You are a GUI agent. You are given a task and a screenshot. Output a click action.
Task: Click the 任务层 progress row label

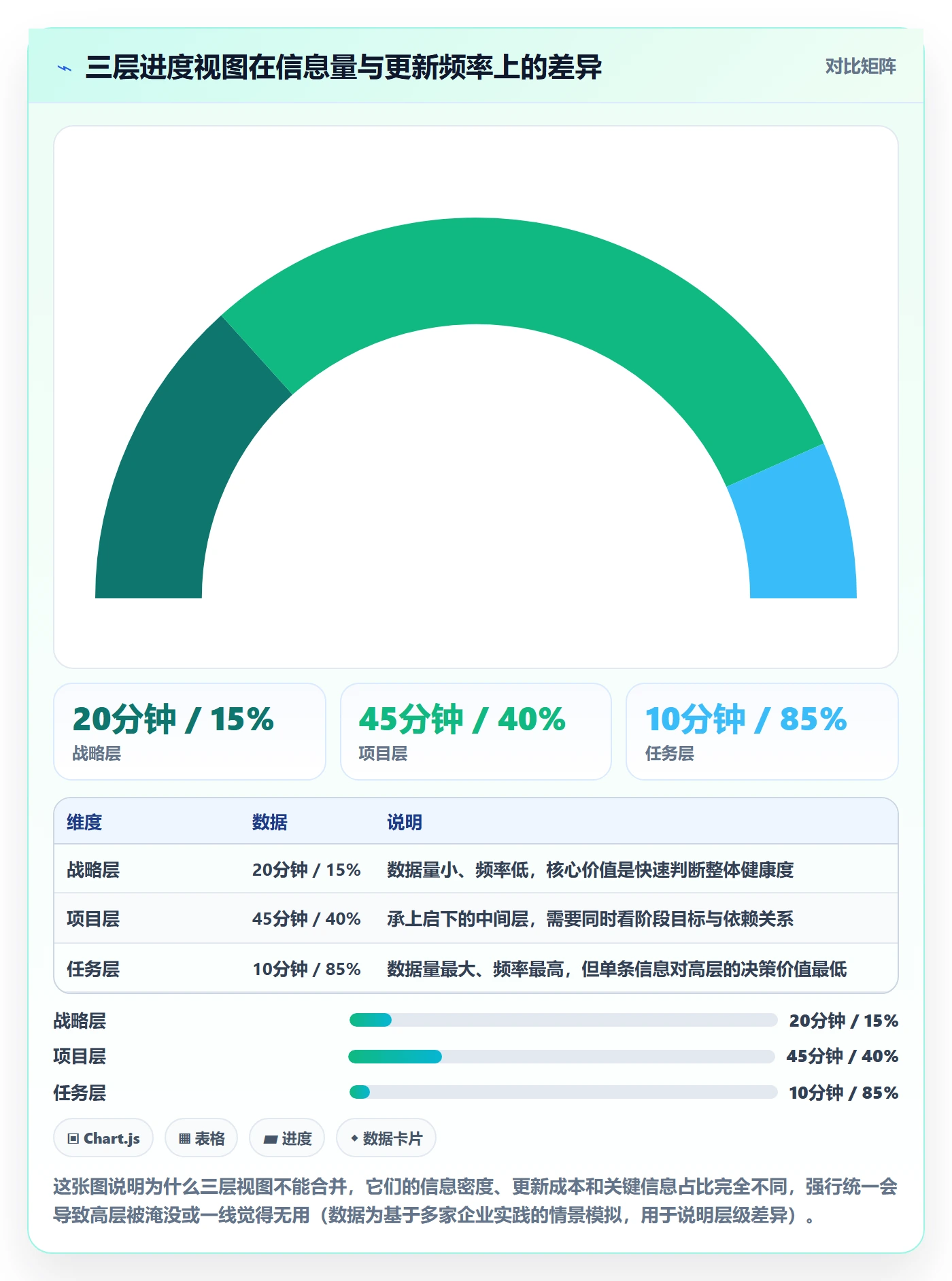[80, 1093]
